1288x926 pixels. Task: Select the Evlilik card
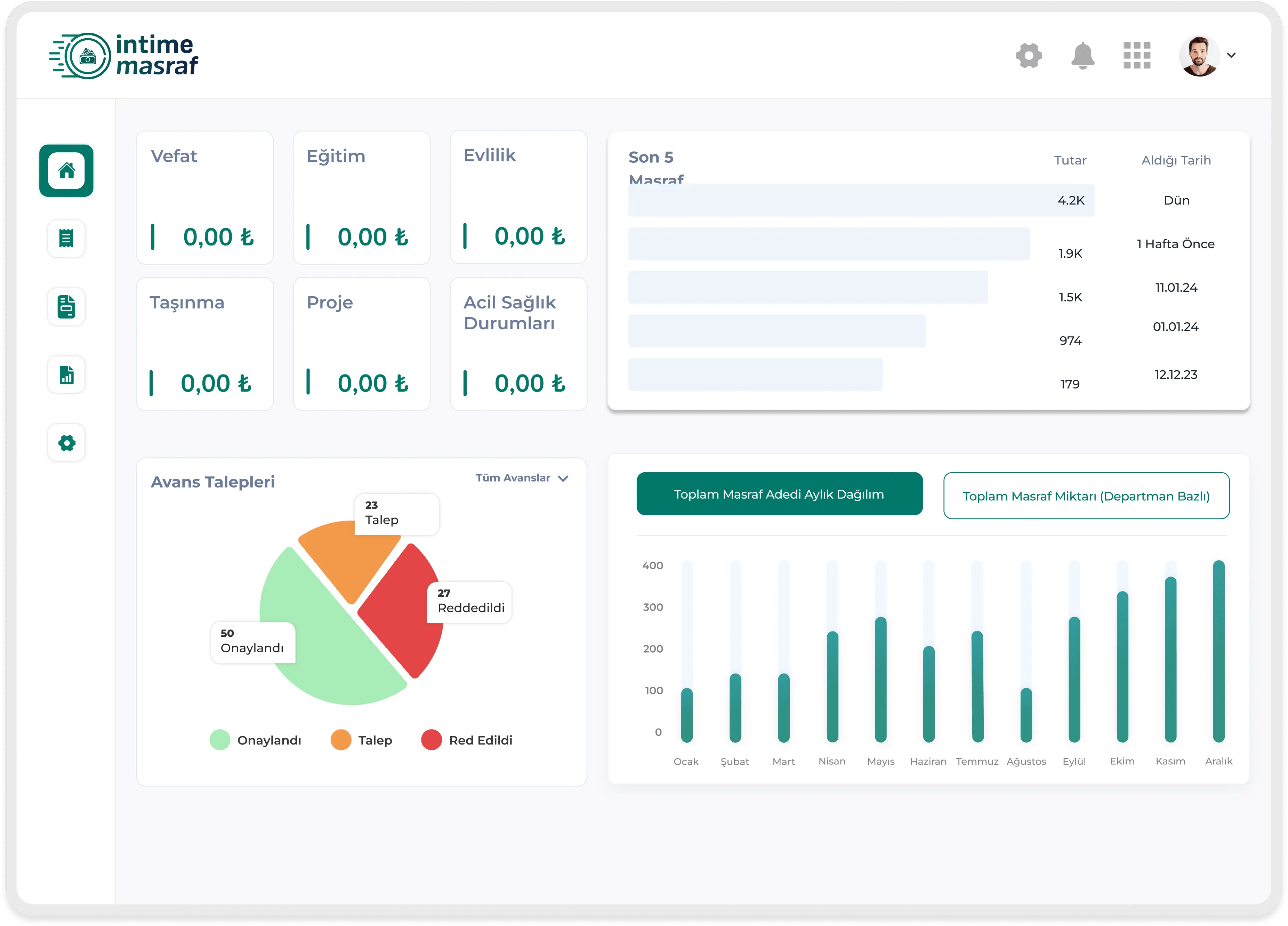tap(518, 197)
